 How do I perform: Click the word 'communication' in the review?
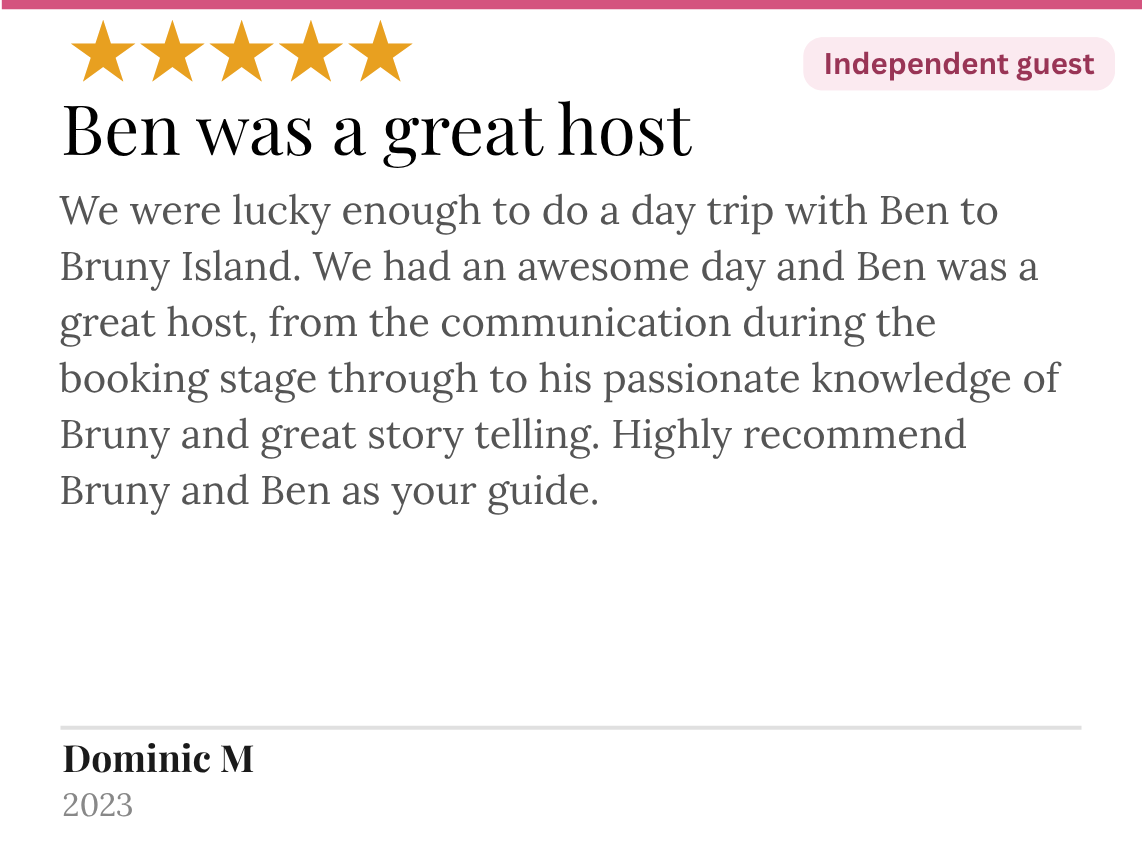click(586, 323)
